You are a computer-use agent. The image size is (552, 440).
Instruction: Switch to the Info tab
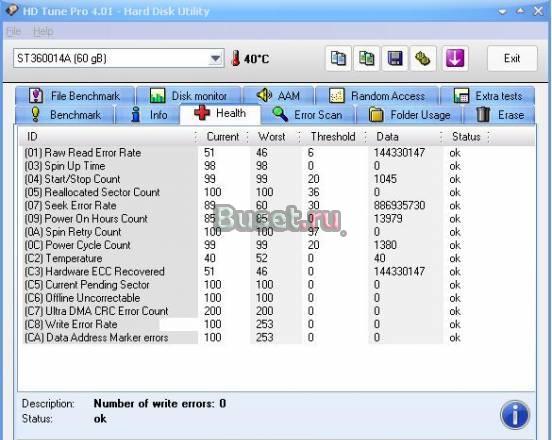pos(148,115)
